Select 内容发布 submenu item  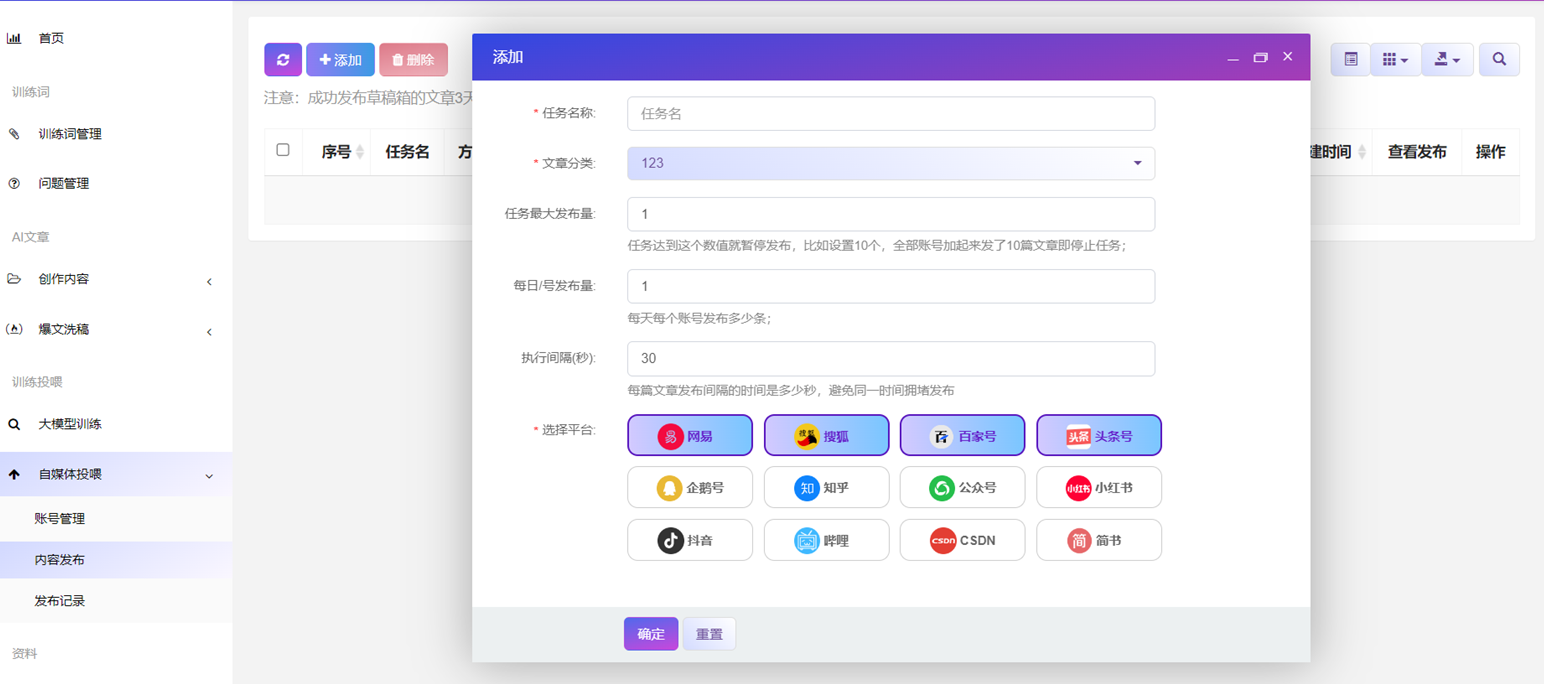(x=60, y=560)
